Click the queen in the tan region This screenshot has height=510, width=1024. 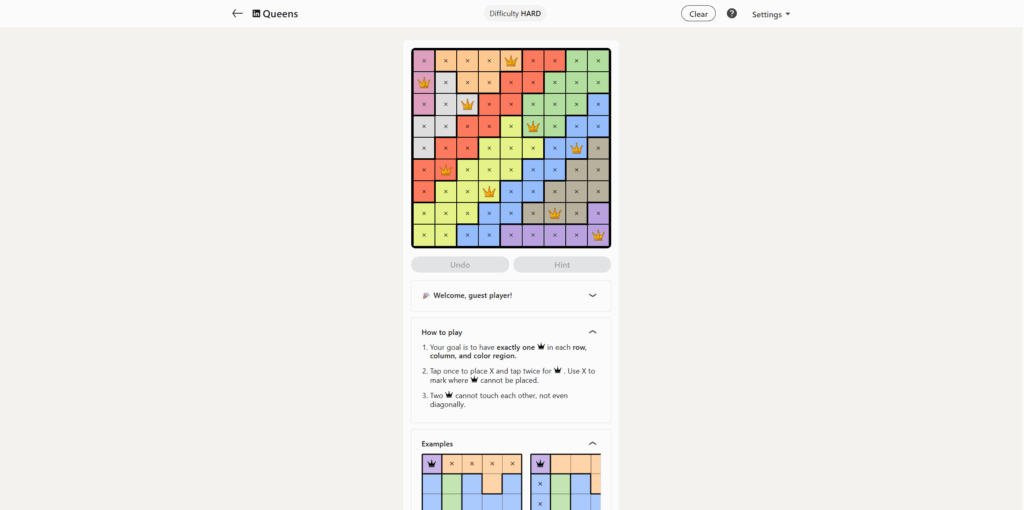click(x=555, y=213)
